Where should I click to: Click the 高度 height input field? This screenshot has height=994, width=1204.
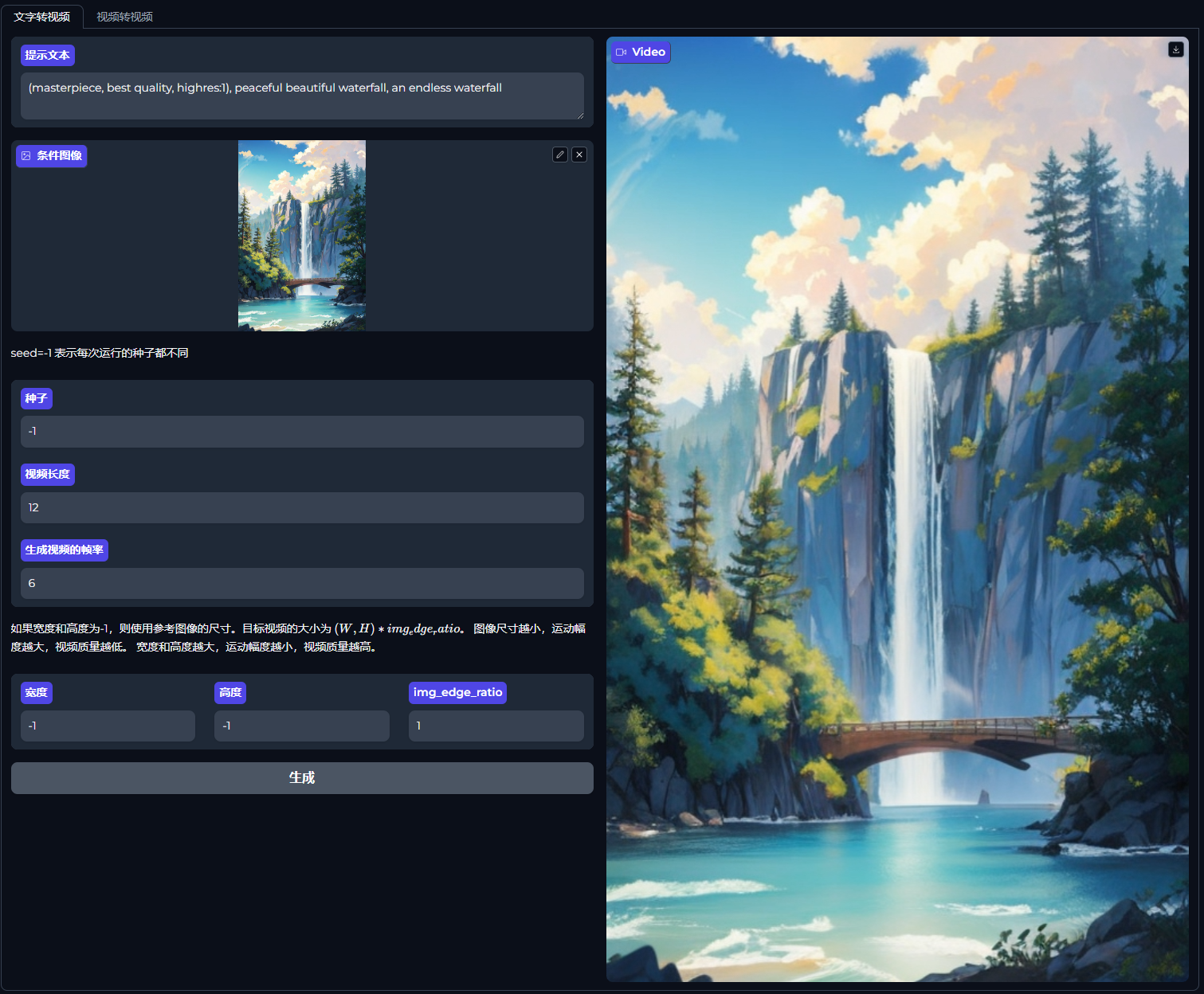[302, 726]
